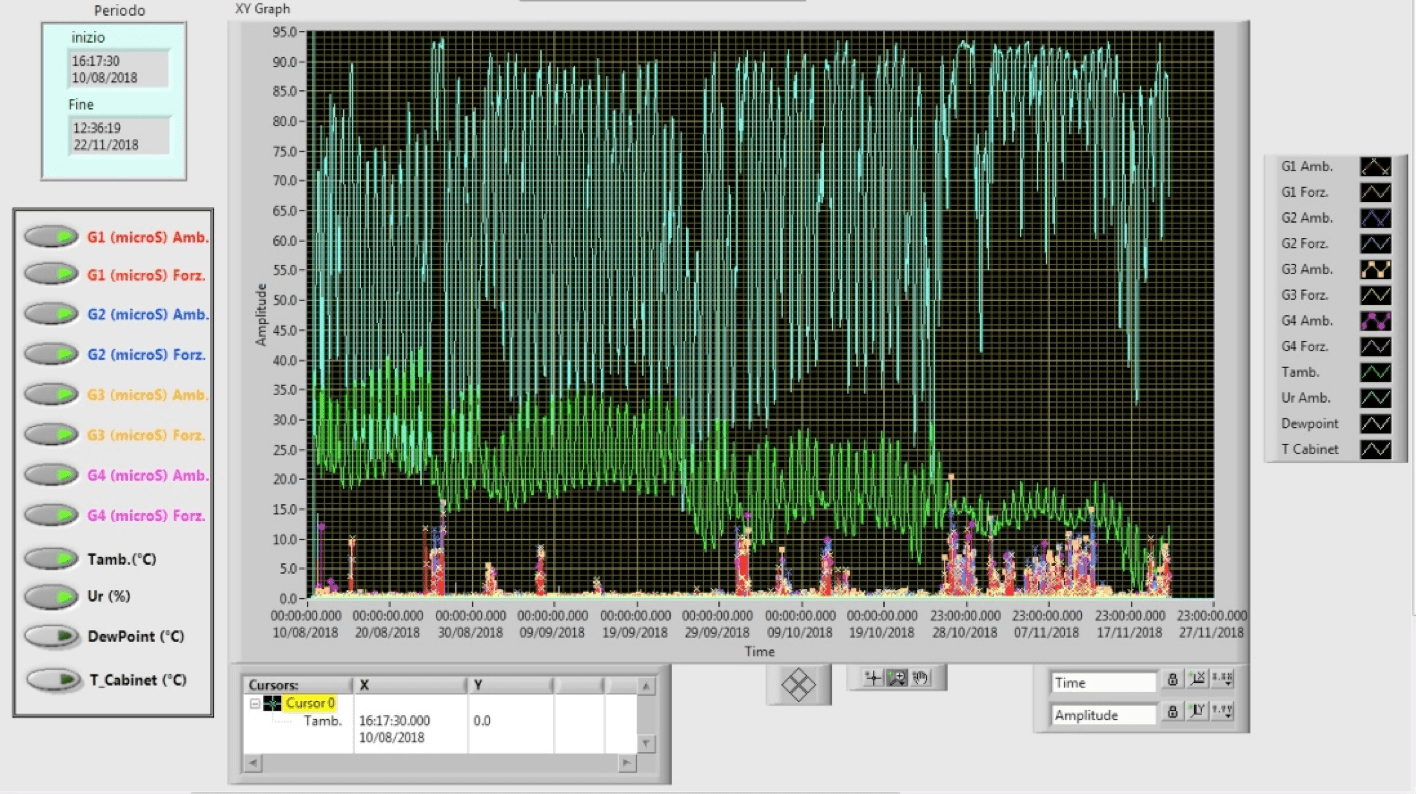Toggle the G3 (microS) Amb. plot switch
Viewport: 1416px width, 794px height.
pos(51,394)
